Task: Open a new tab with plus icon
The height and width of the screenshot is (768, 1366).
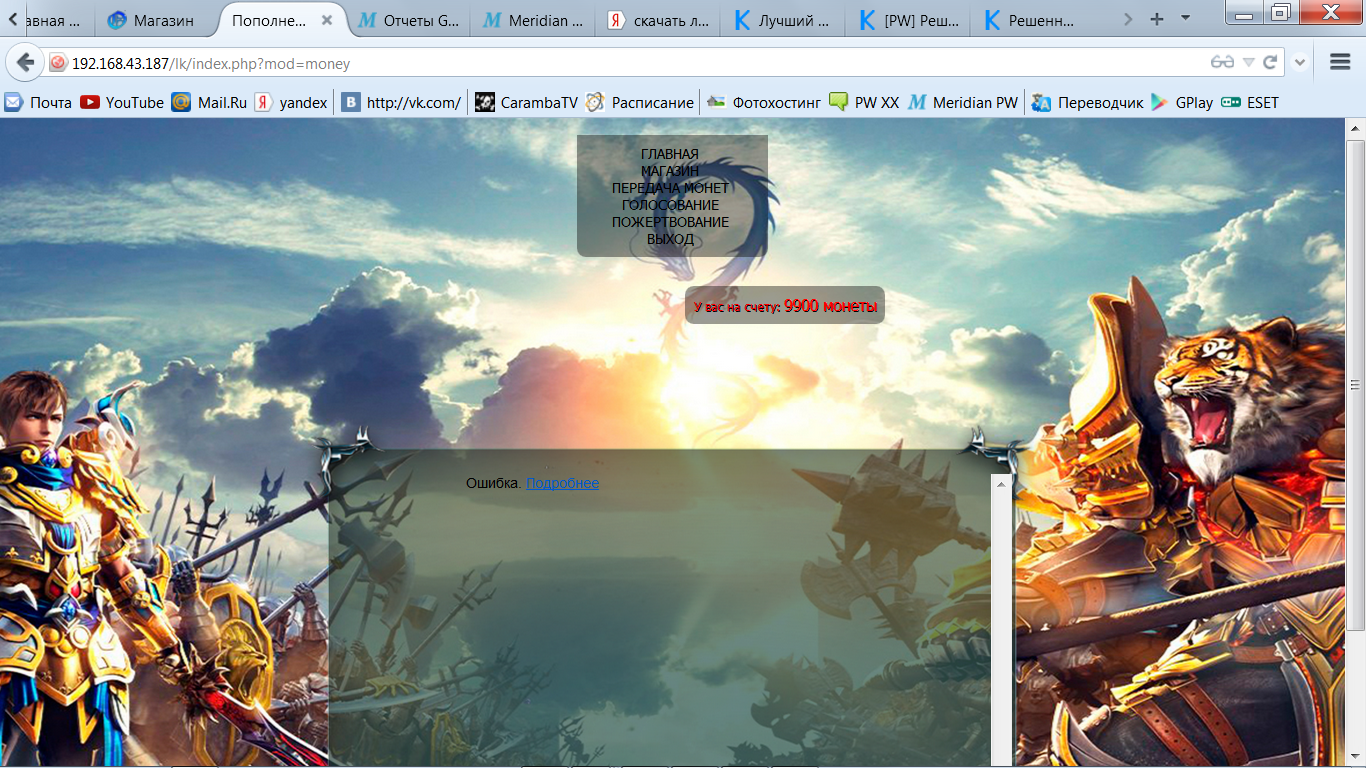Action: (1157, 19)
